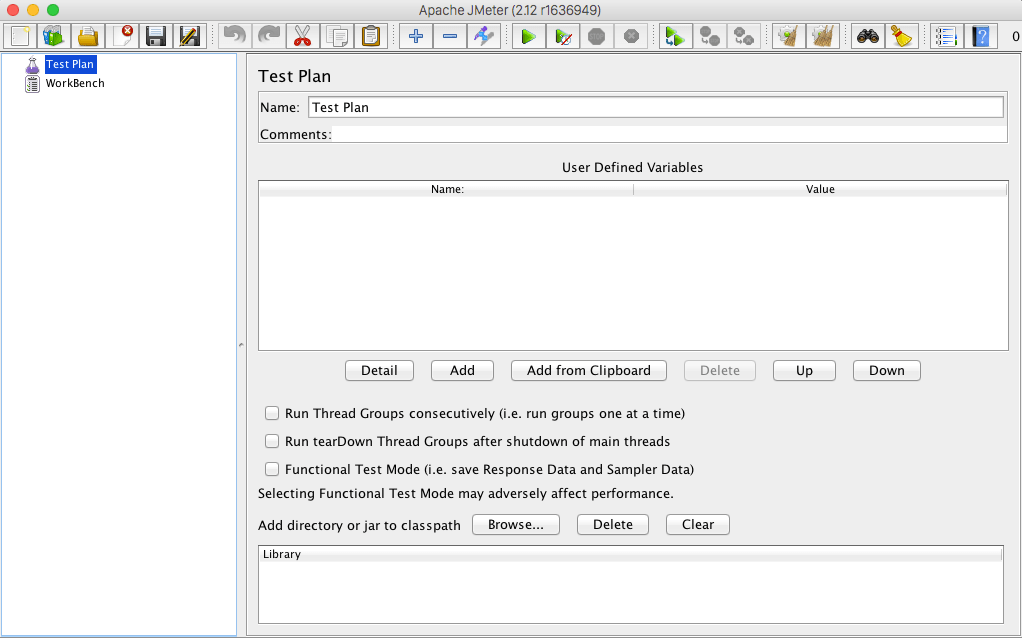Click Add from Clipboard button
Screen dimensions: 1022x638
point(589,370)
